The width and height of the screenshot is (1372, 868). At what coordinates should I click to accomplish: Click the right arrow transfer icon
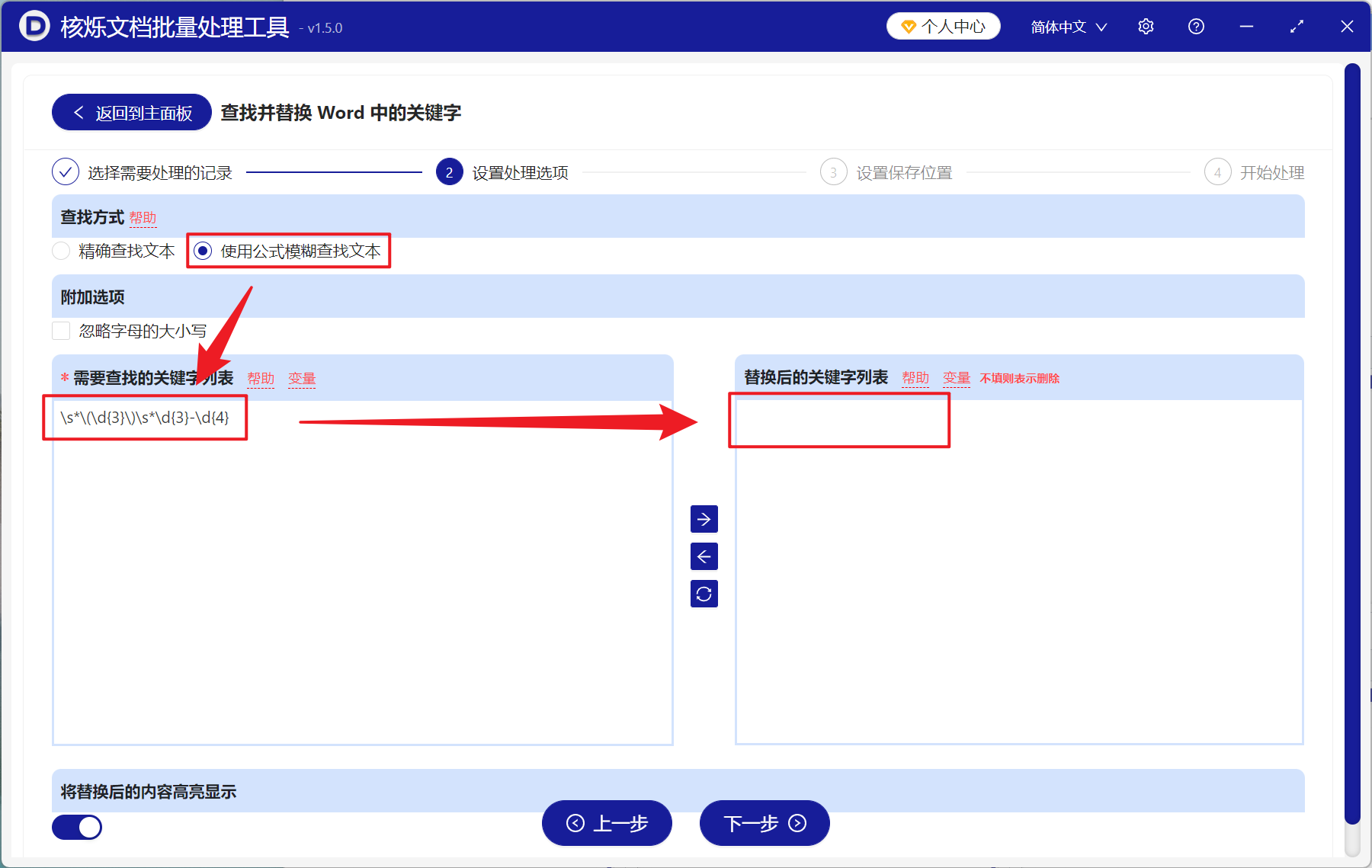[704, 519]
